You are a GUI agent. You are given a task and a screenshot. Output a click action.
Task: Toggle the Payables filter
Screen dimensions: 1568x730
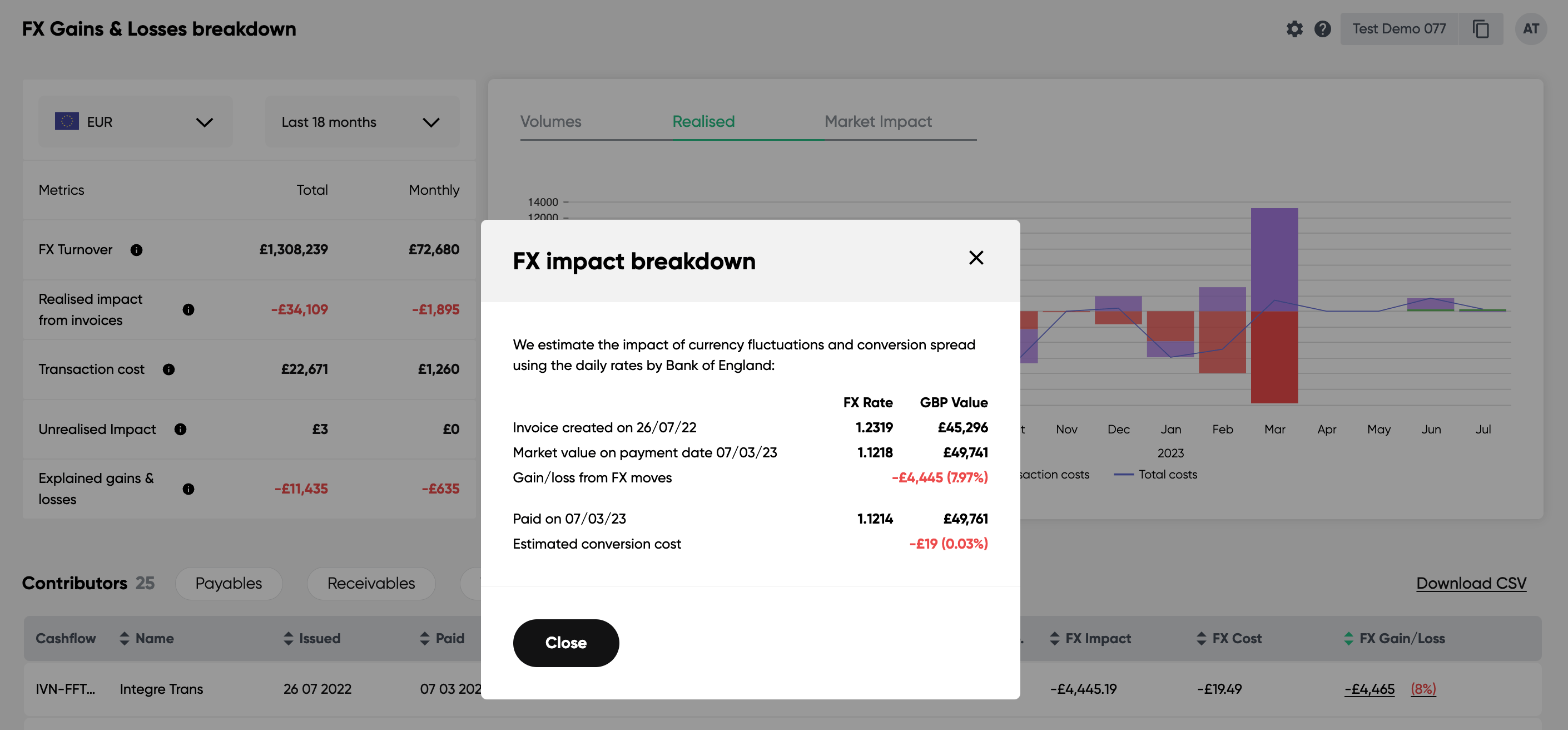tap(229, 583)
